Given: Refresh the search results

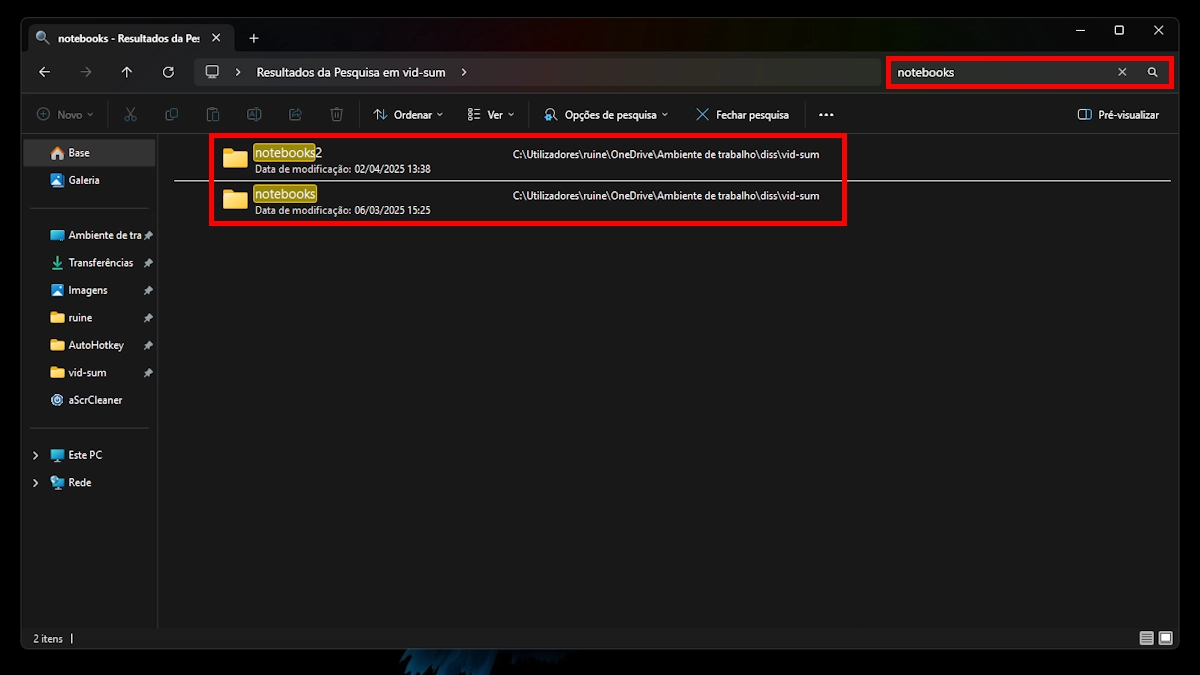Looking at the screenshot, I should pyautogui.click(x=168, y=72).
